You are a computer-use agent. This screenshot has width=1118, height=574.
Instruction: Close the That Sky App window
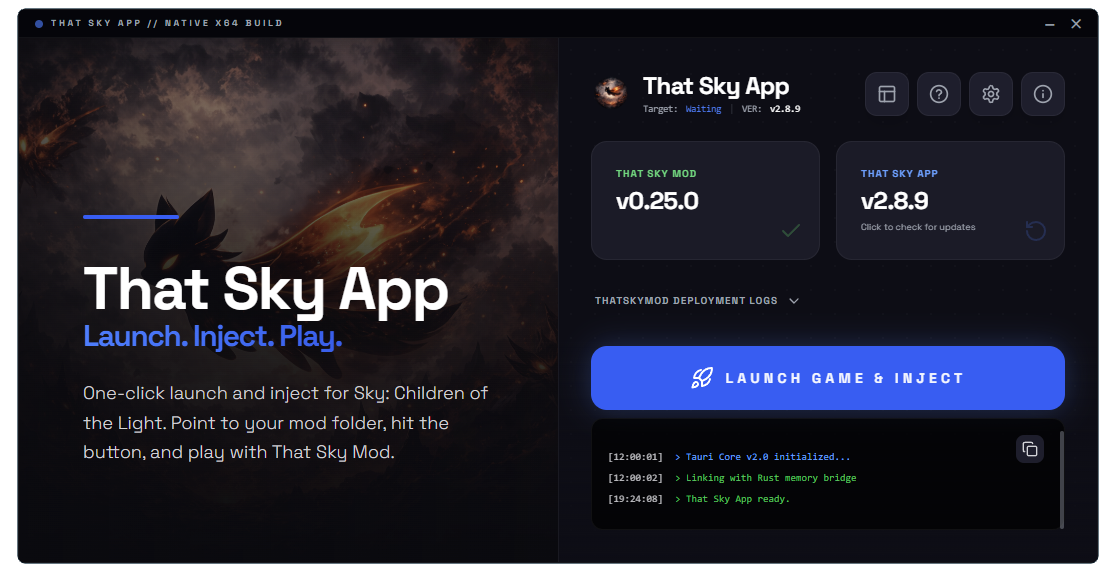(x=1076, y=24)
